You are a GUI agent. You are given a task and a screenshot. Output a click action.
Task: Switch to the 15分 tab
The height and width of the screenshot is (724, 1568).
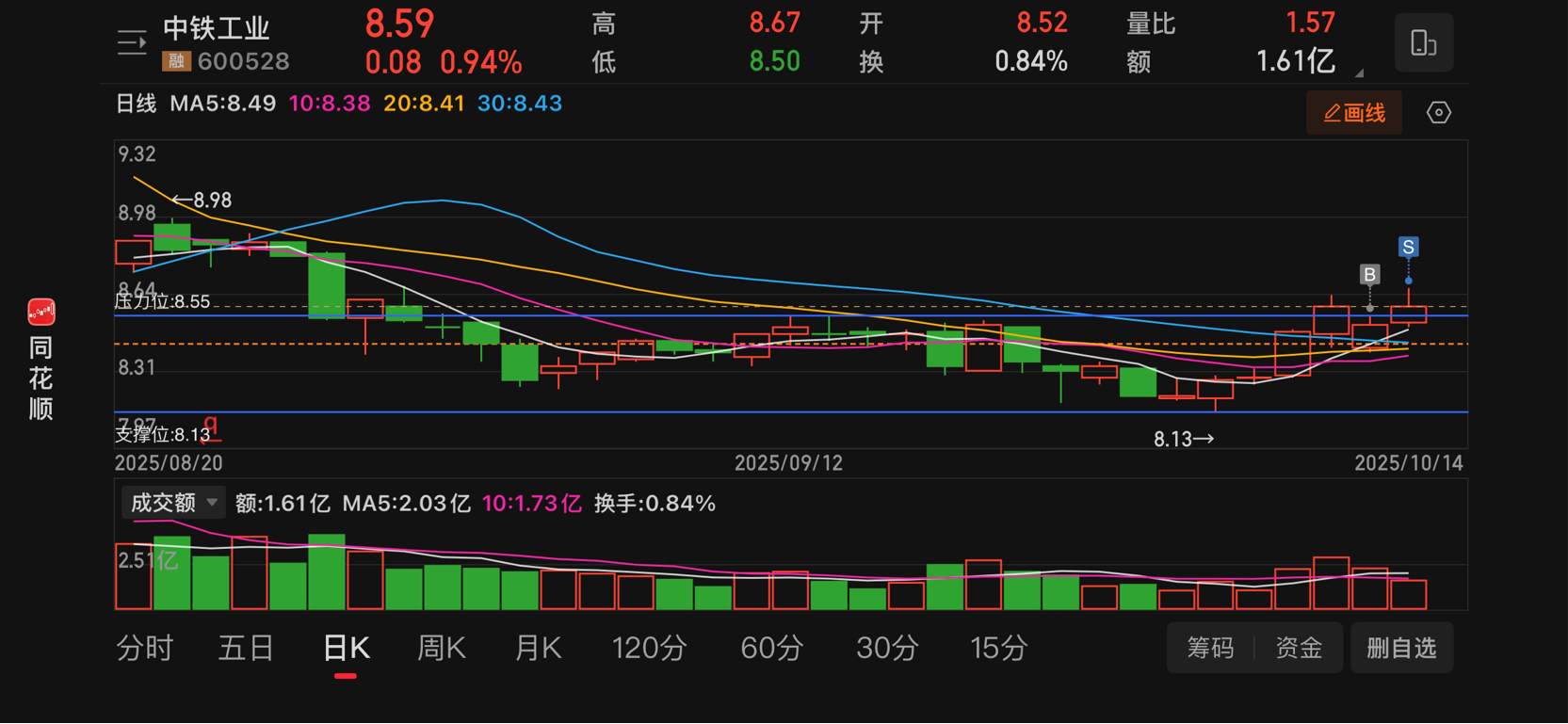pos(998,648)
